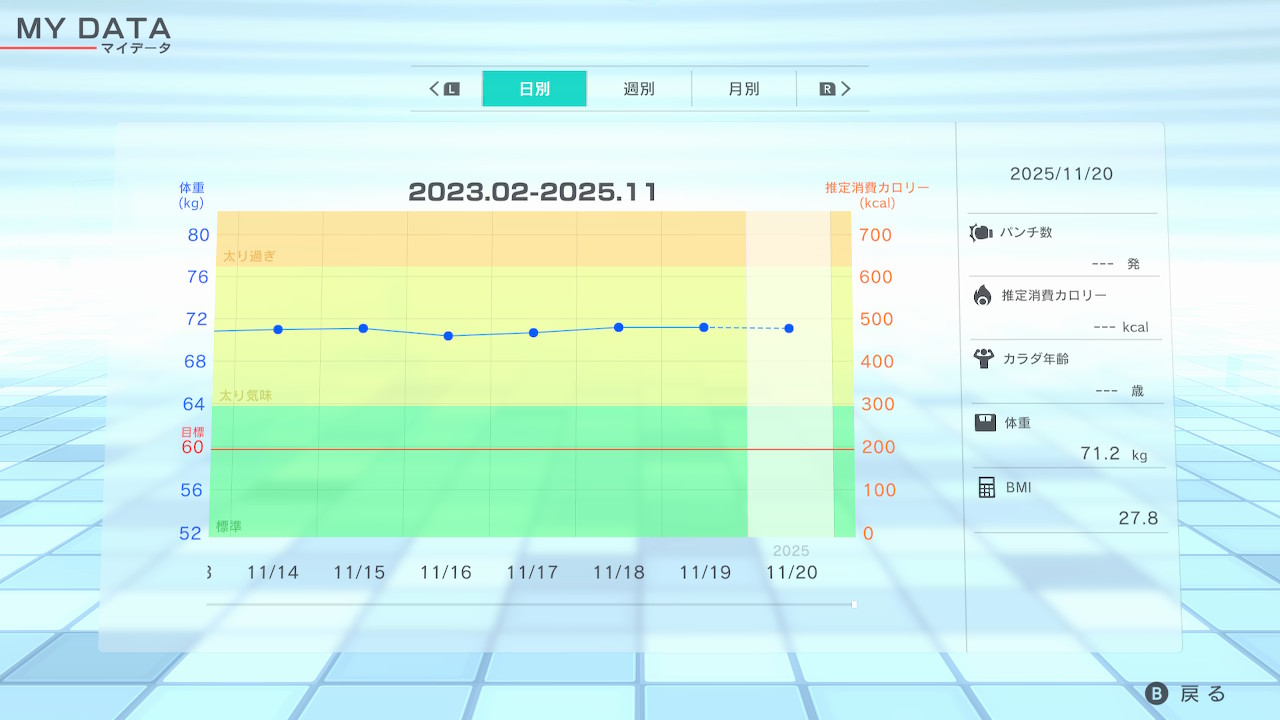This screenshot has width=1280, height=720.
Task: Click the flexing figure body age icon
Action: point(982,358)
